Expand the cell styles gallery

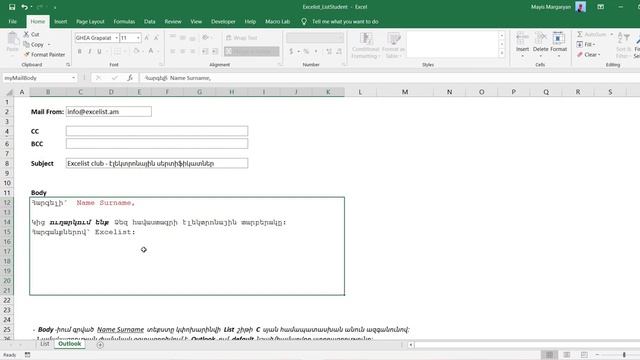(502, 53)
